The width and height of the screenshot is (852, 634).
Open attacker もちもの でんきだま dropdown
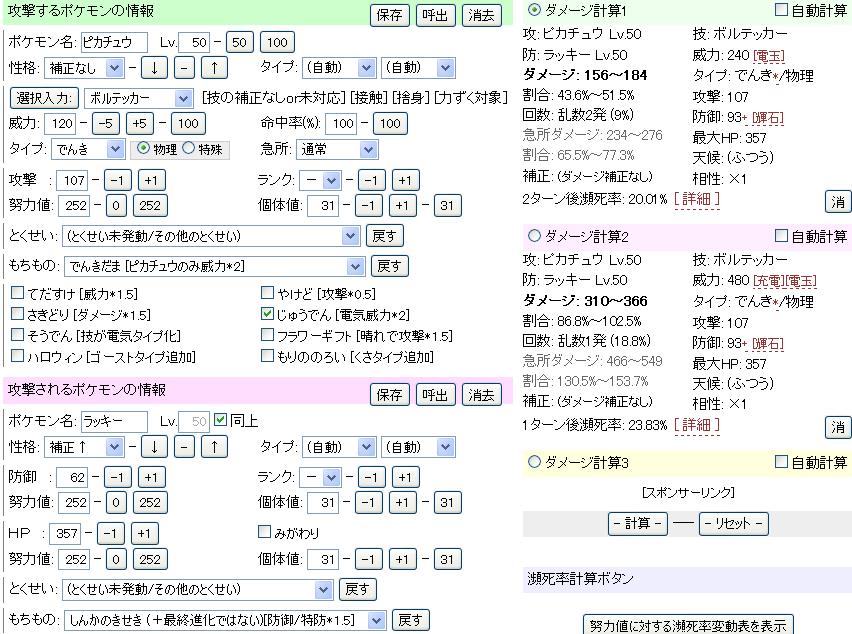(x=214, y=266)
